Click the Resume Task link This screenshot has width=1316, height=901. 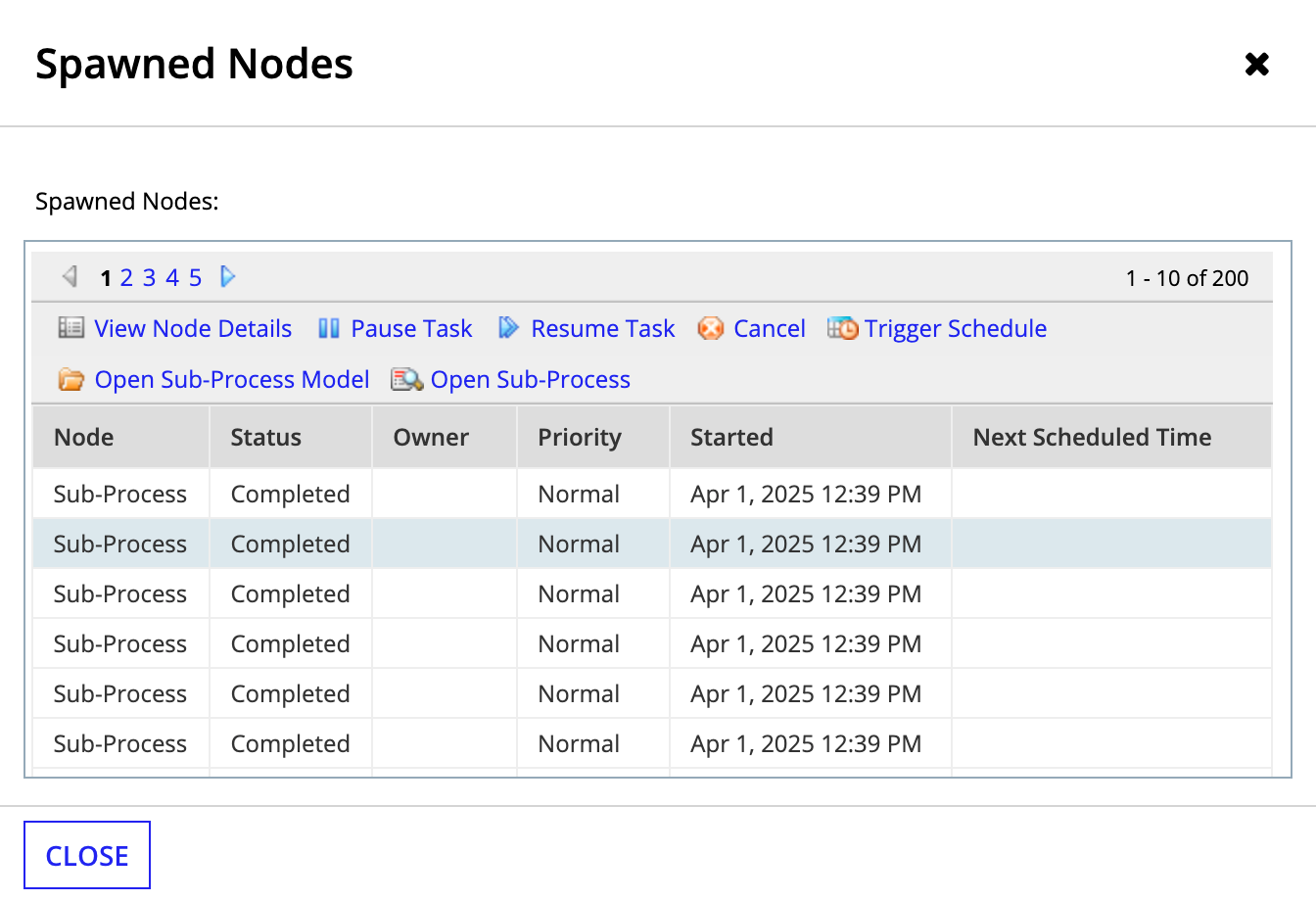(x=603, y=328)
